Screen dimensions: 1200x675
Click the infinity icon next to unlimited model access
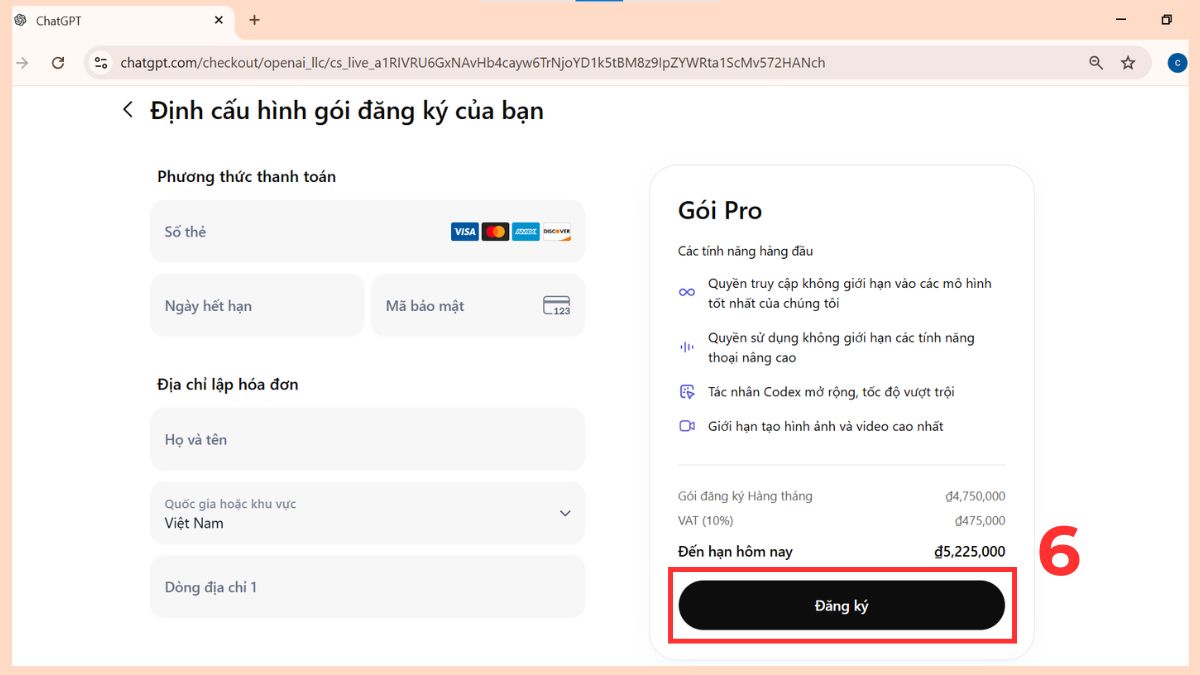686,291
